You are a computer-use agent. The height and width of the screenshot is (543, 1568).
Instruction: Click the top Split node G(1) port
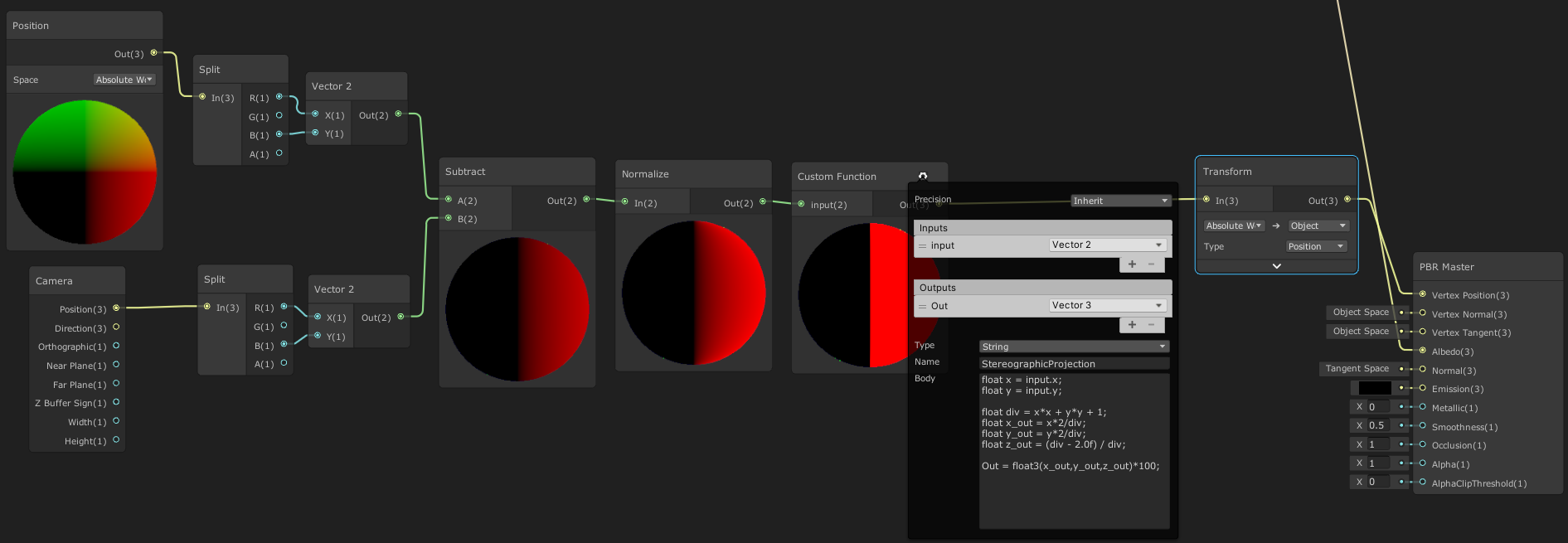click(x=279, y=116)
